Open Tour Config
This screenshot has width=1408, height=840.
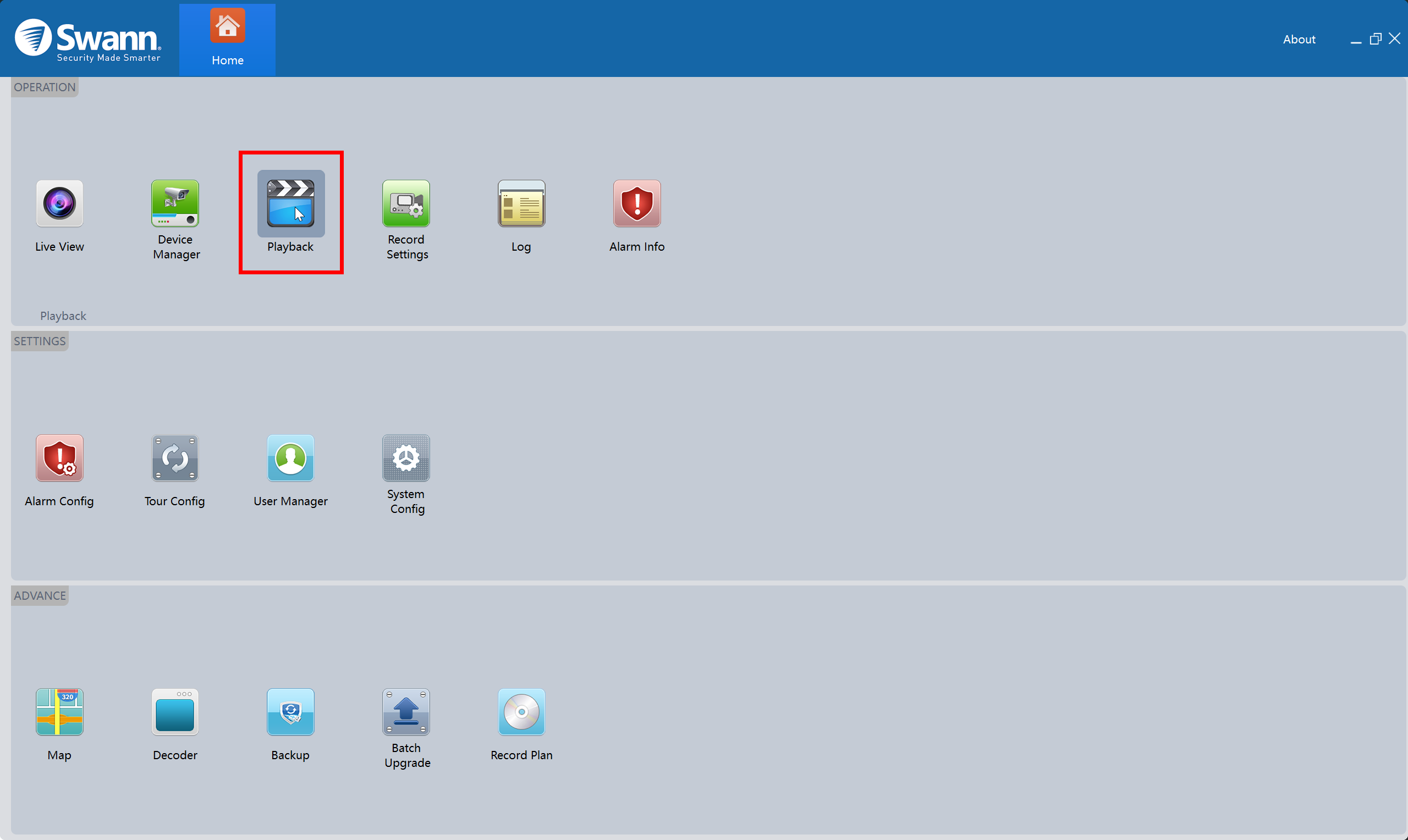tap(175, 458)
